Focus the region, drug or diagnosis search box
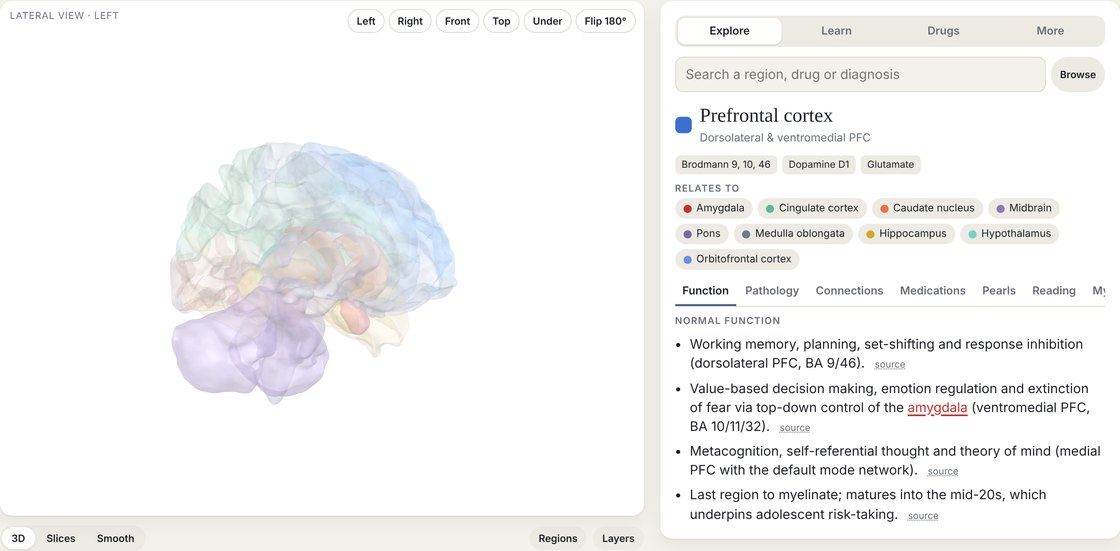This screenshot has height=551, width=1120. pos(860,74)
